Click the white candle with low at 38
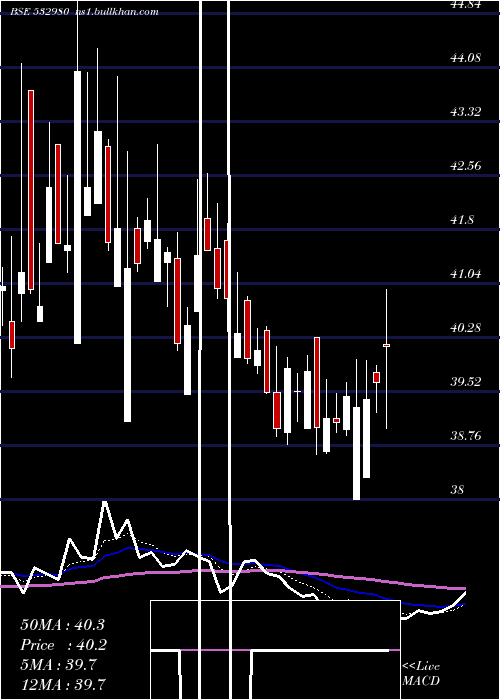The image size is (500, 700). (356, 453)
